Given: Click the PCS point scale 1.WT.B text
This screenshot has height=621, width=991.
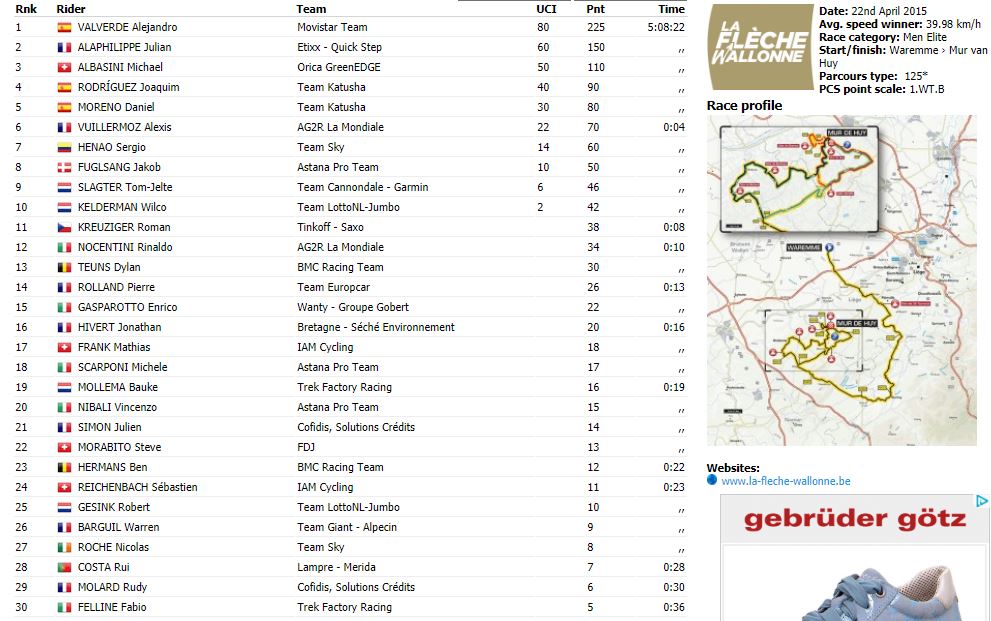Looking at the screenshot, I should 882,89.
